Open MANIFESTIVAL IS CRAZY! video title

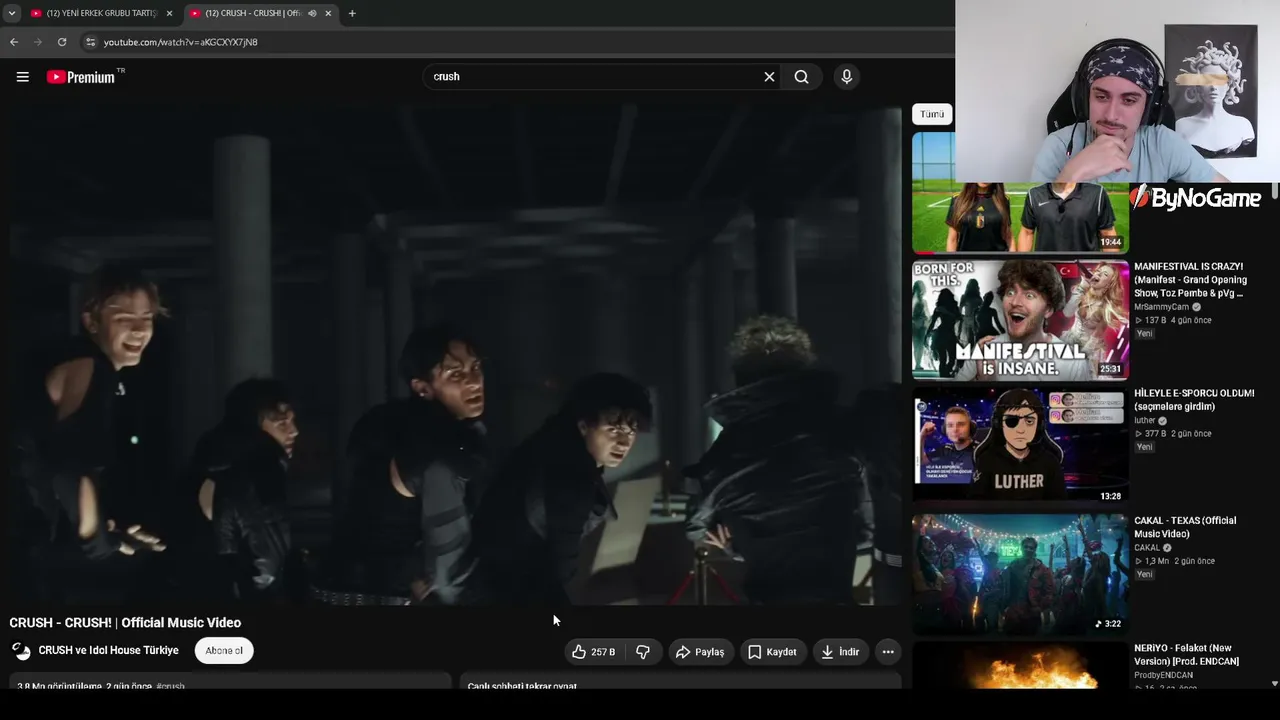pyautogui.click(x=1191, y=280)
